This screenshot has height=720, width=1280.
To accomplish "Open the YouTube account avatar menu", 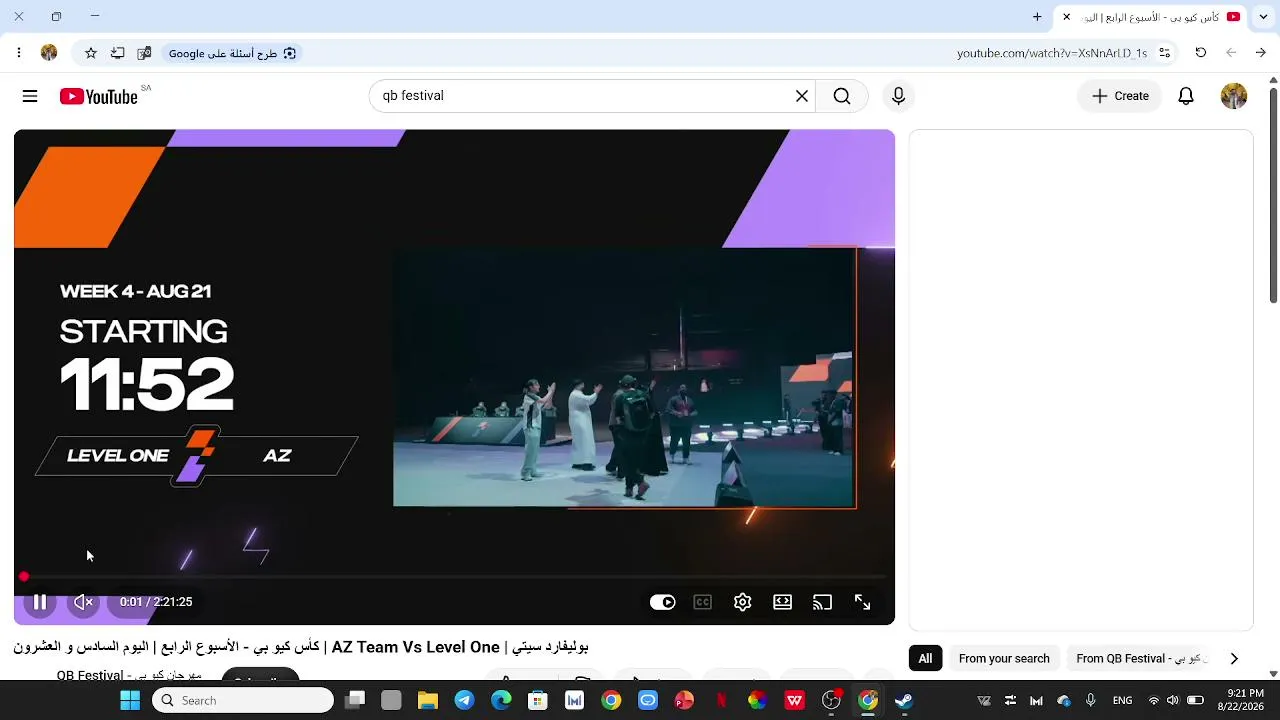I will point(1234,96).
